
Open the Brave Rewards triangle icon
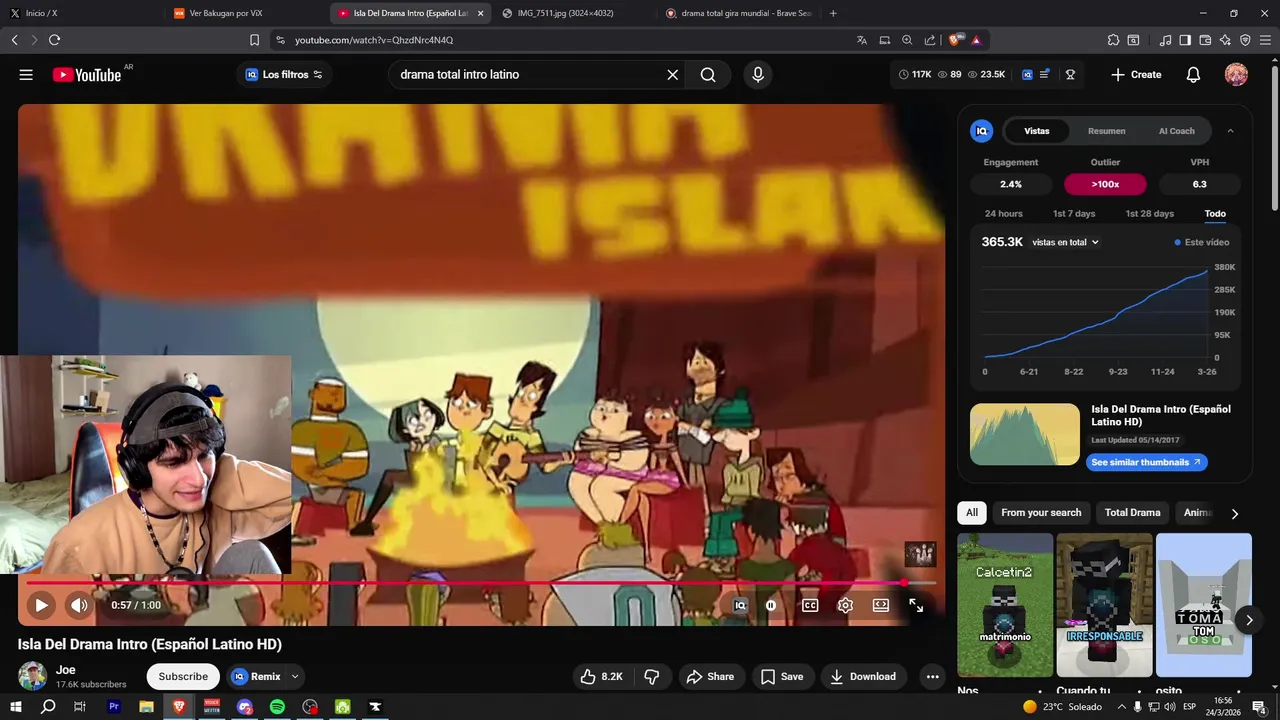coord(976,40)
